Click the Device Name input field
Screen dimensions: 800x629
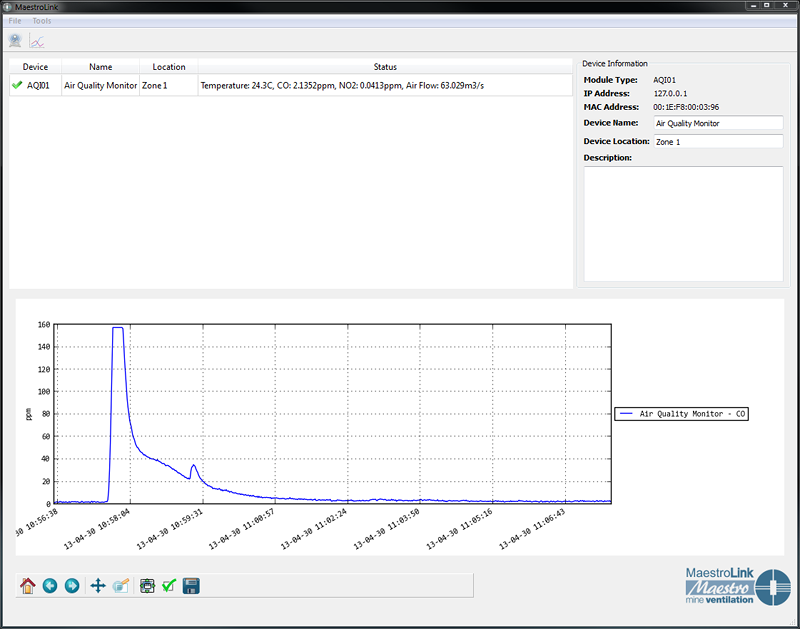coord(718,123)
